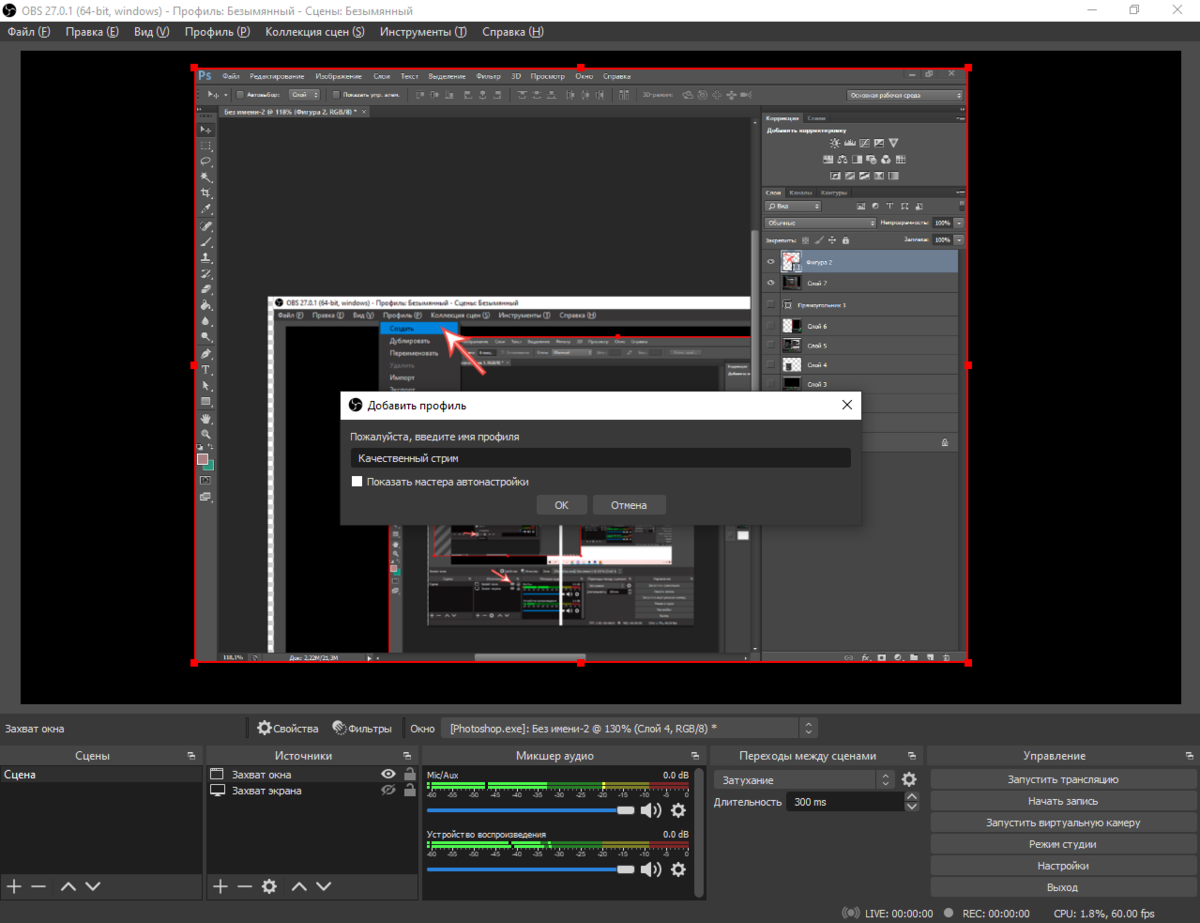Cancel the Добавить профиль dialog with Отмена
This screenshot has height=923, width=1200.
[x=629, y=505]
